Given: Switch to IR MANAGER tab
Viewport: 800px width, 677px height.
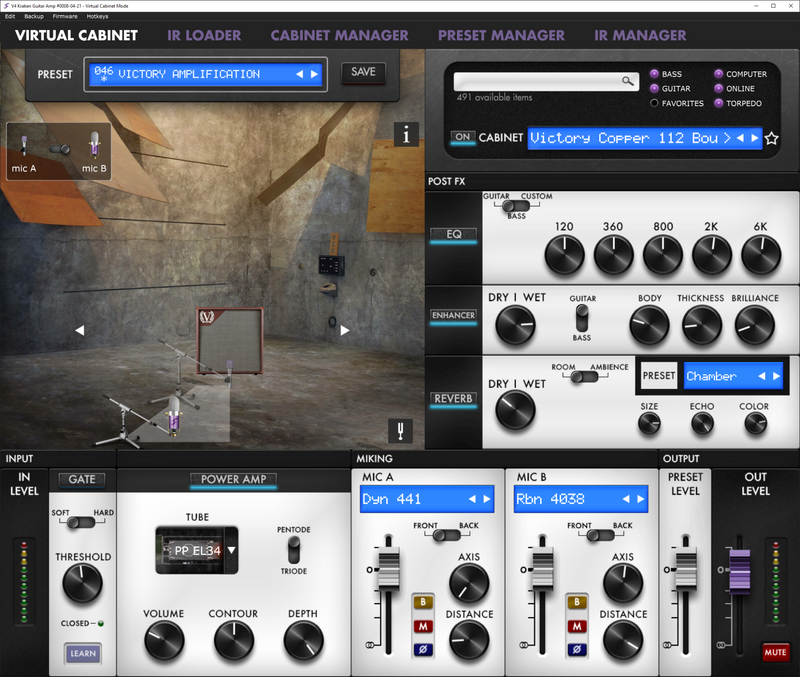Looking at the screenshot, I should [x=640, y=35].
